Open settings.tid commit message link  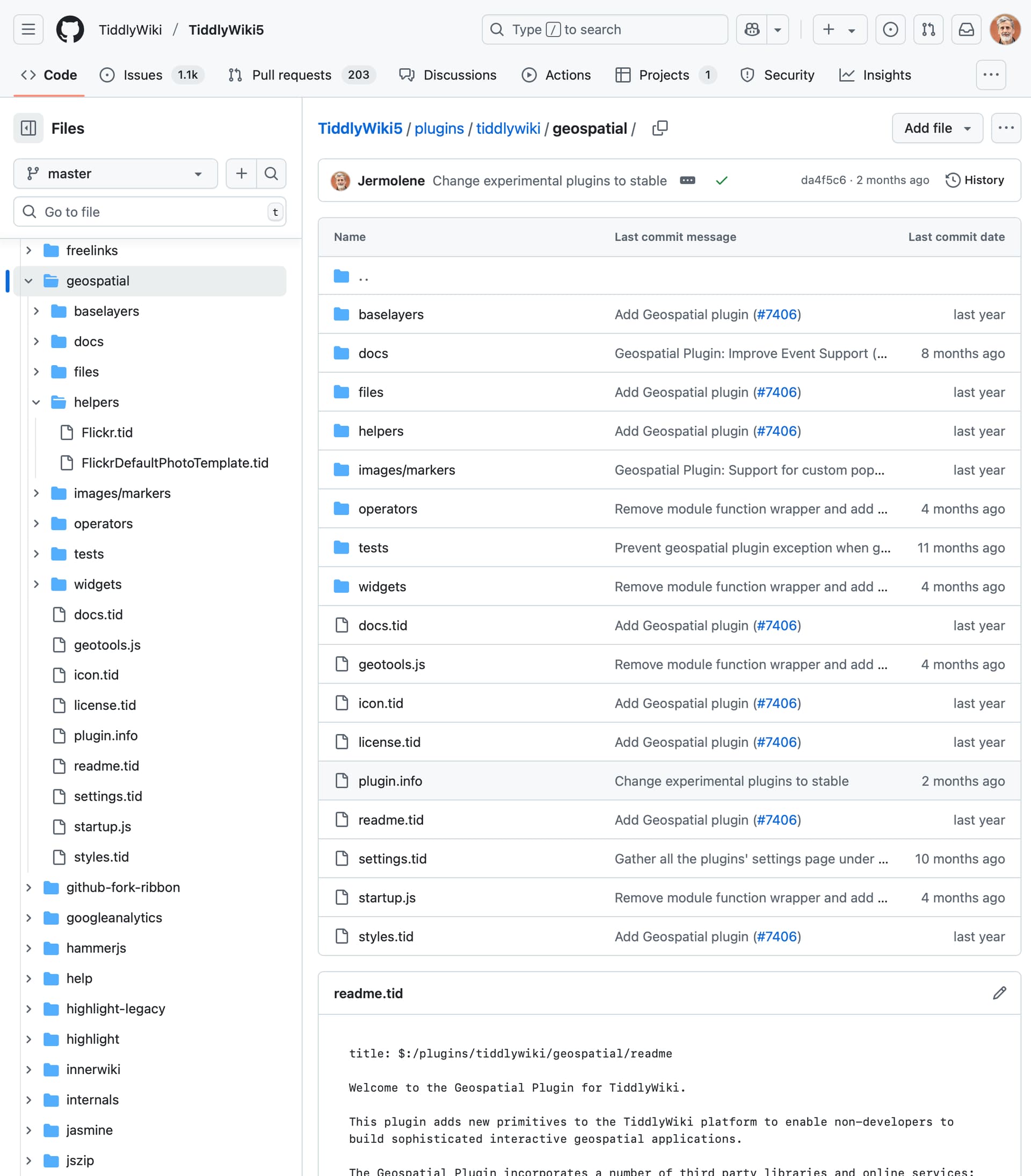click(751, 859)
